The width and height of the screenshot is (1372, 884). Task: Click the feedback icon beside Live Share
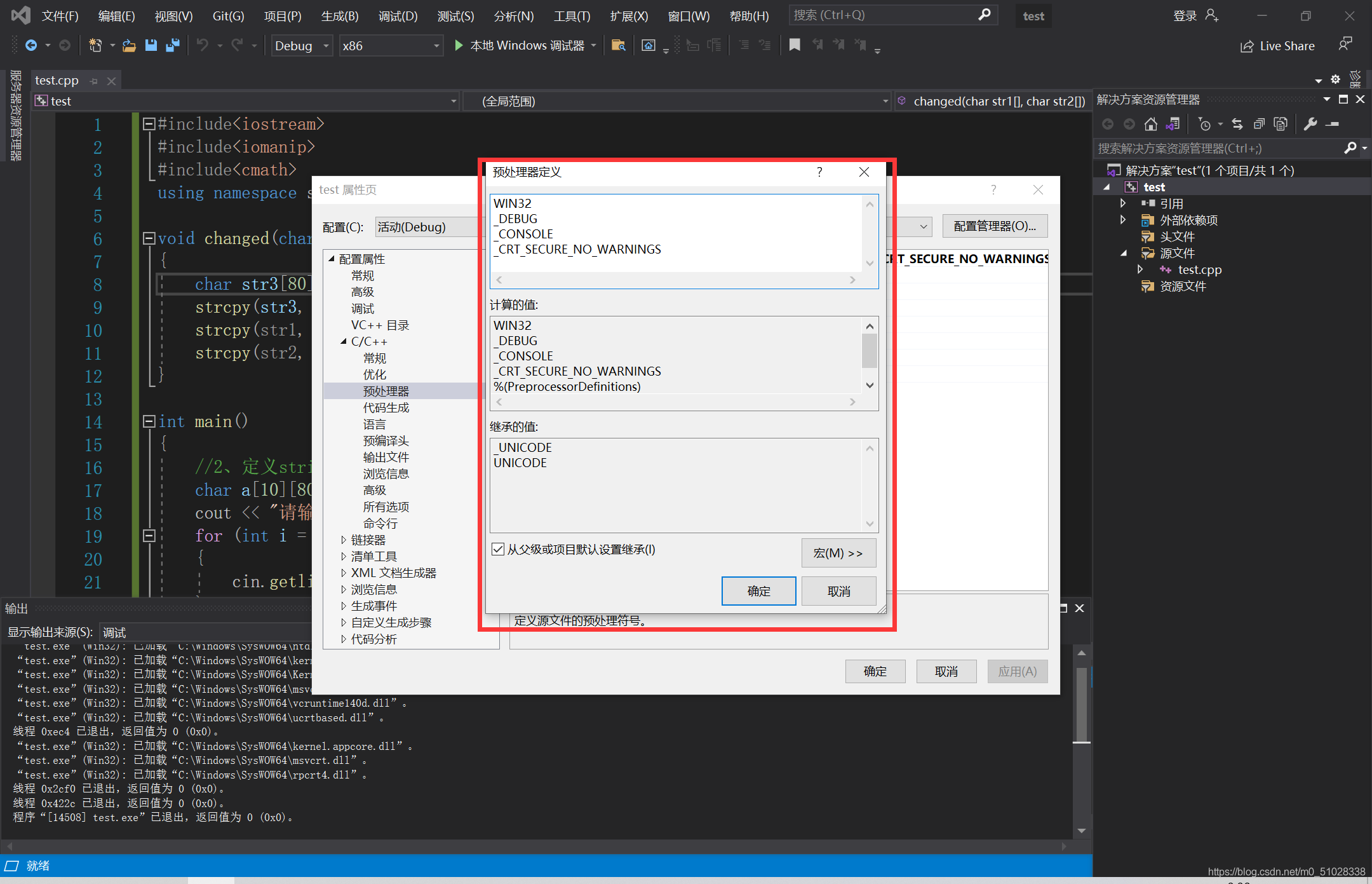tap(1345, 44)
